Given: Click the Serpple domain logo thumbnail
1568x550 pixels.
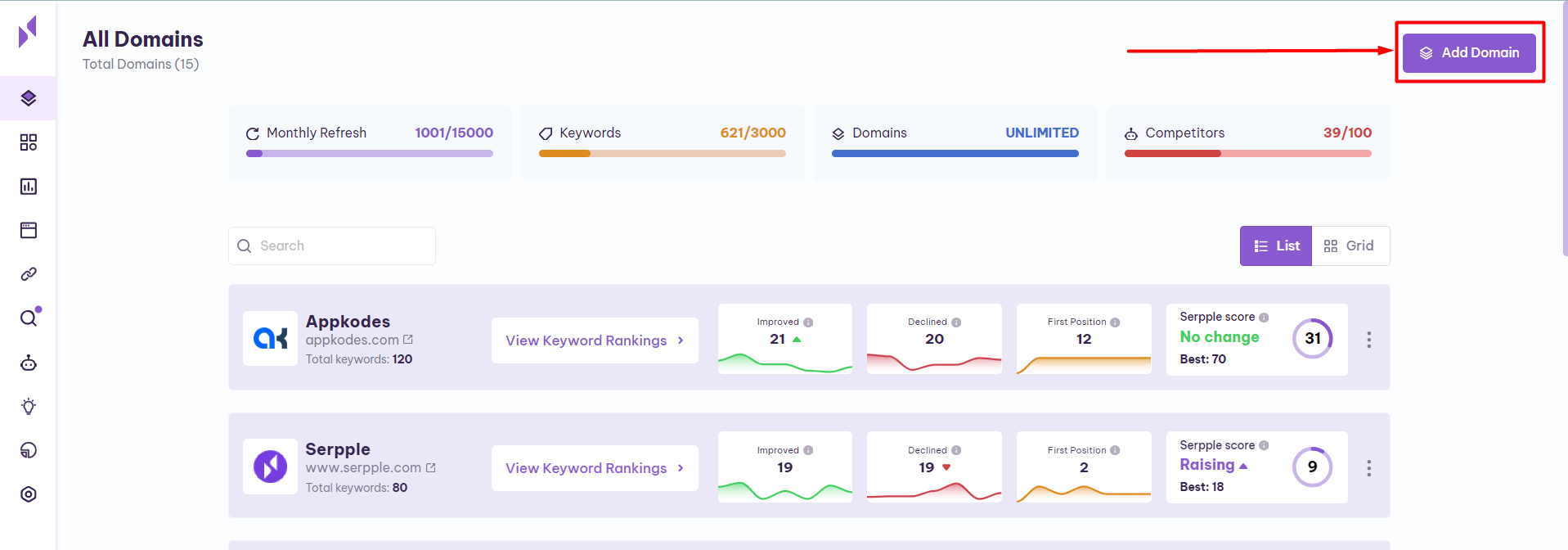Looking at the screenshot, I should [270, 467].
